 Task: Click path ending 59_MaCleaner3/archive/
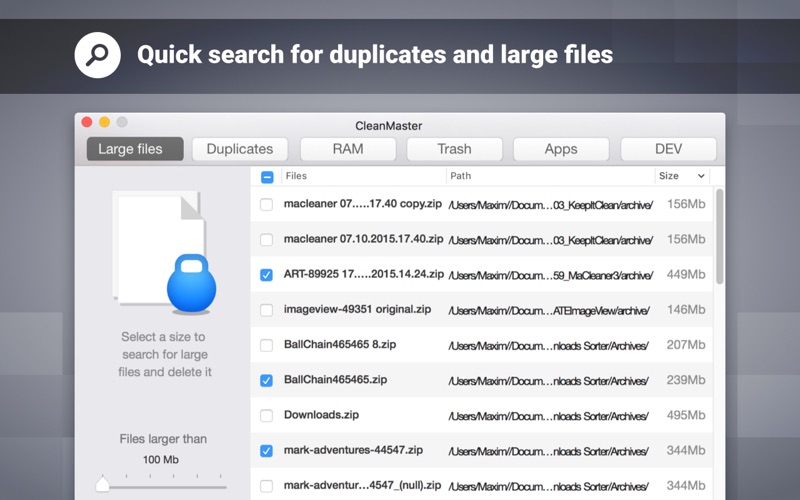[x=551, y=276]
